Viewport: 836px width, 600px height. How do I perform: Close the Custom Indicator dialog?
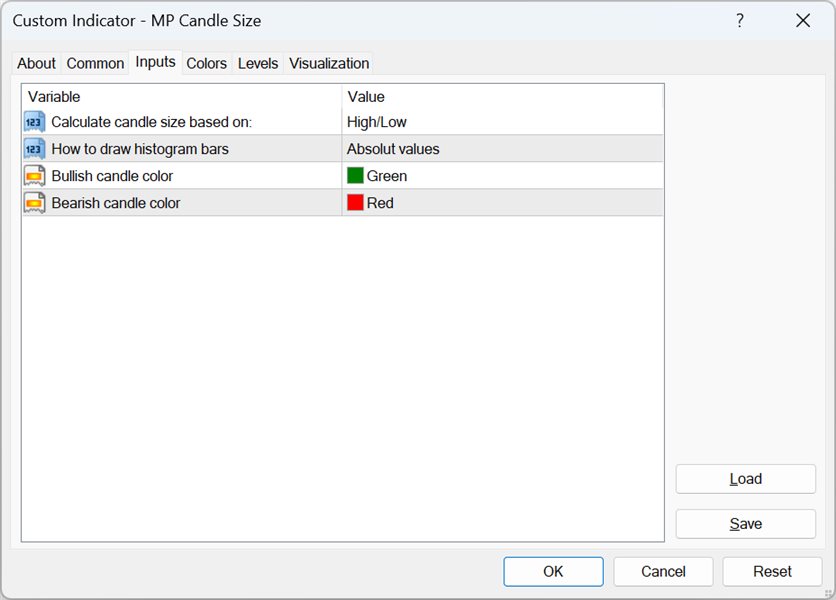pos(802,21)
